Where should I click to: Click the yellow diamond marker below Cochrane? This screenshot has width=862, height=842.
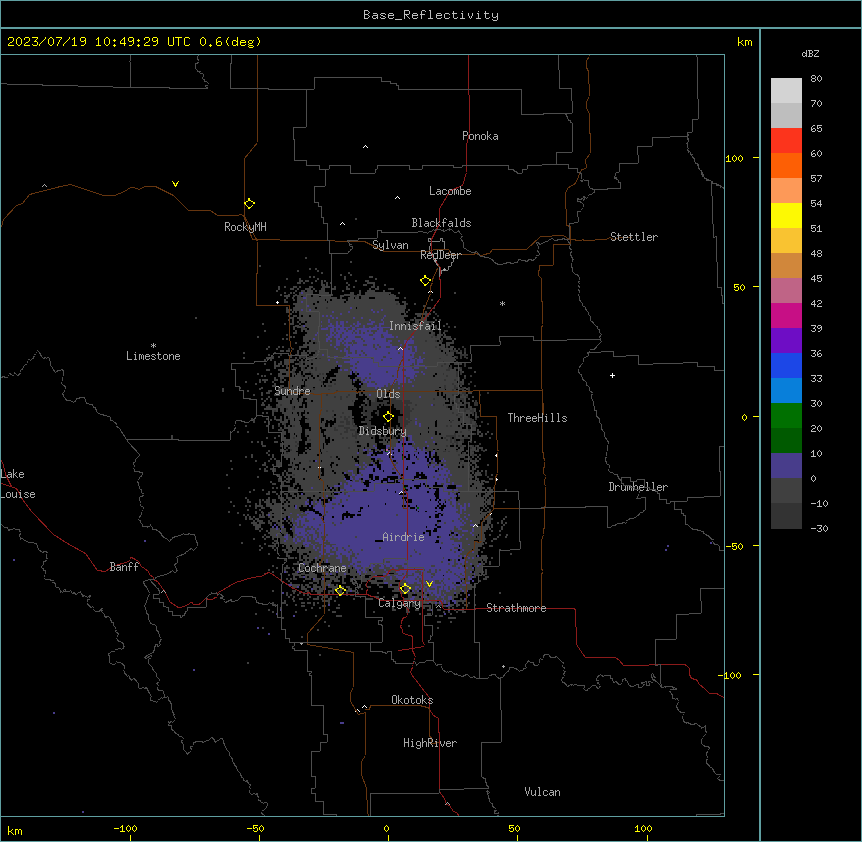[x=340, y=590]
